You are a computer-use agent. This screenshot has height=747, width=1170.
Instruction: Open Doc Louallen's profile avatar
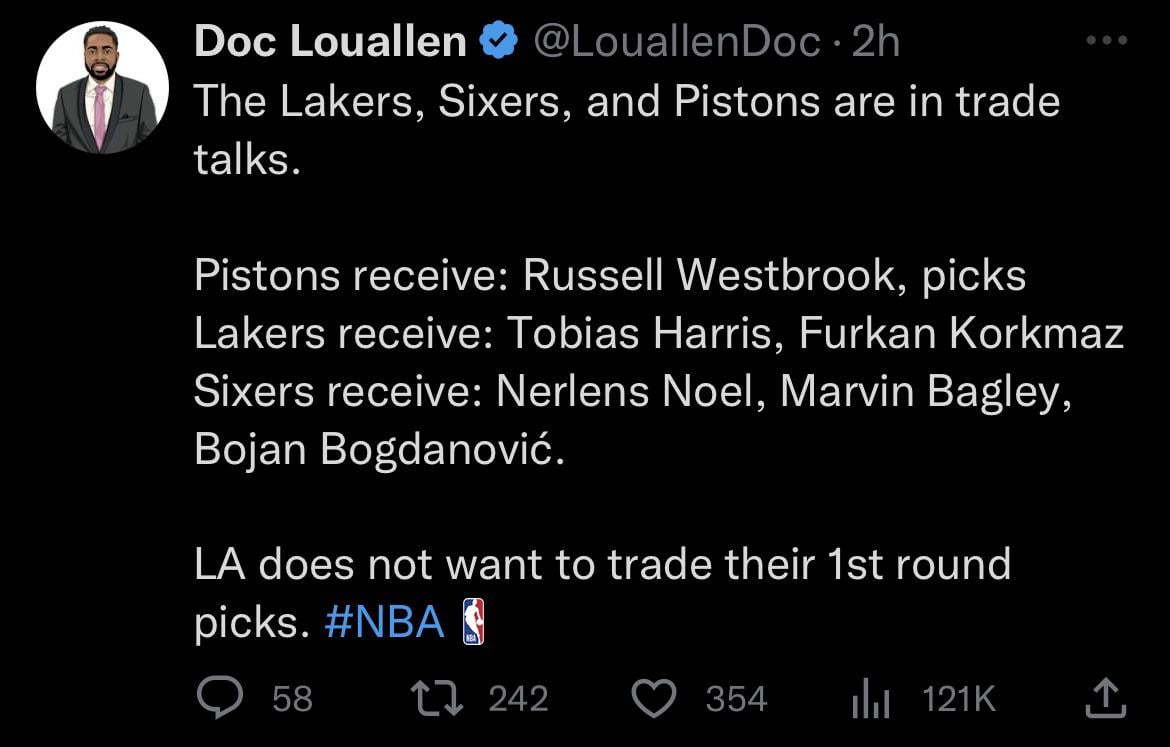tap(102, 88)
